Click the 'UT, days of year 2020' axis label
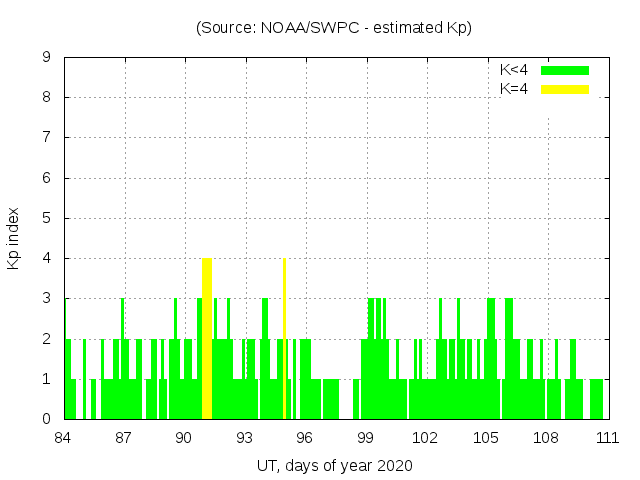 334,466
